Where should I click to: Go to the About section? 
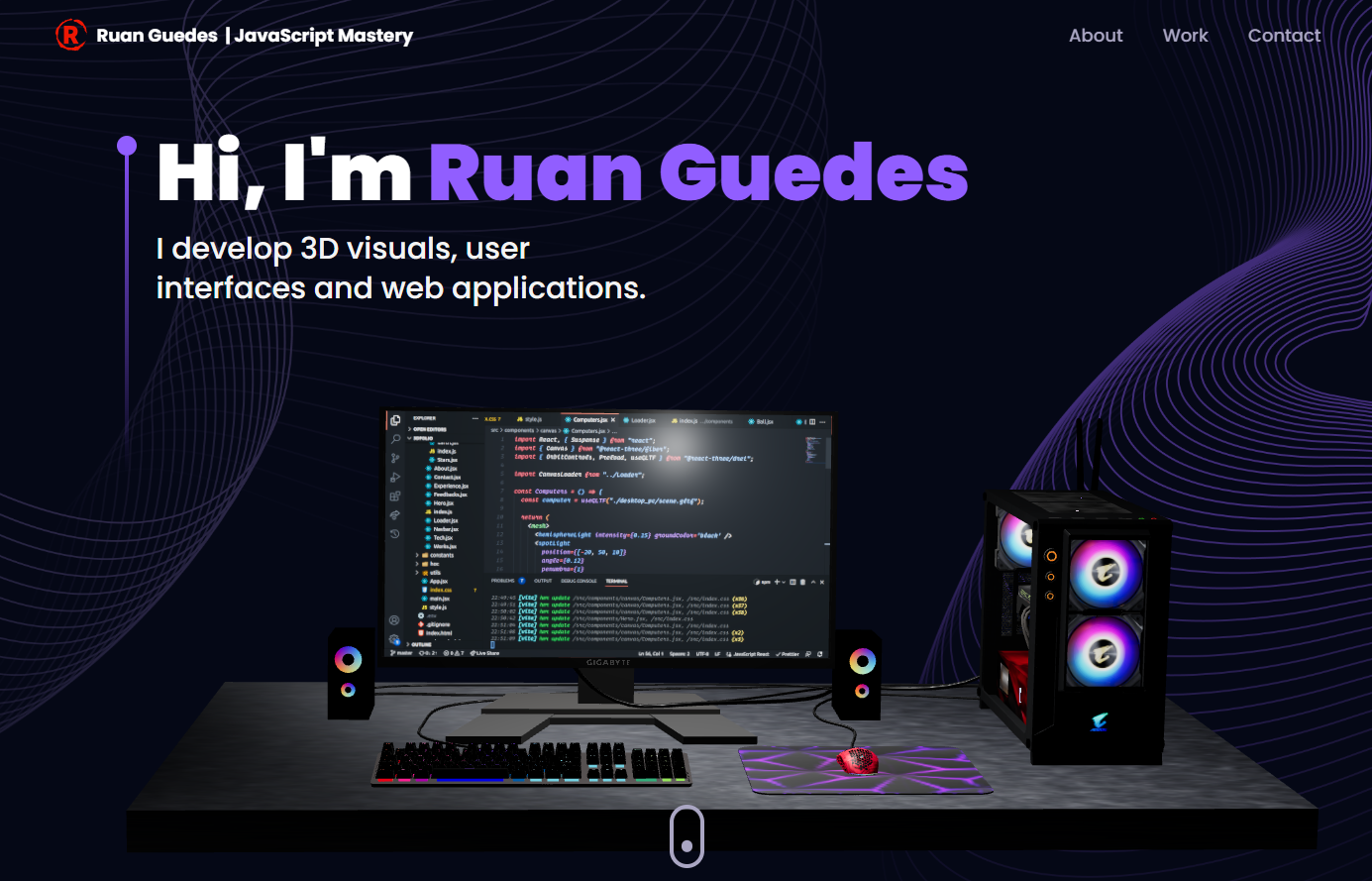click(x=1096, y=36)
